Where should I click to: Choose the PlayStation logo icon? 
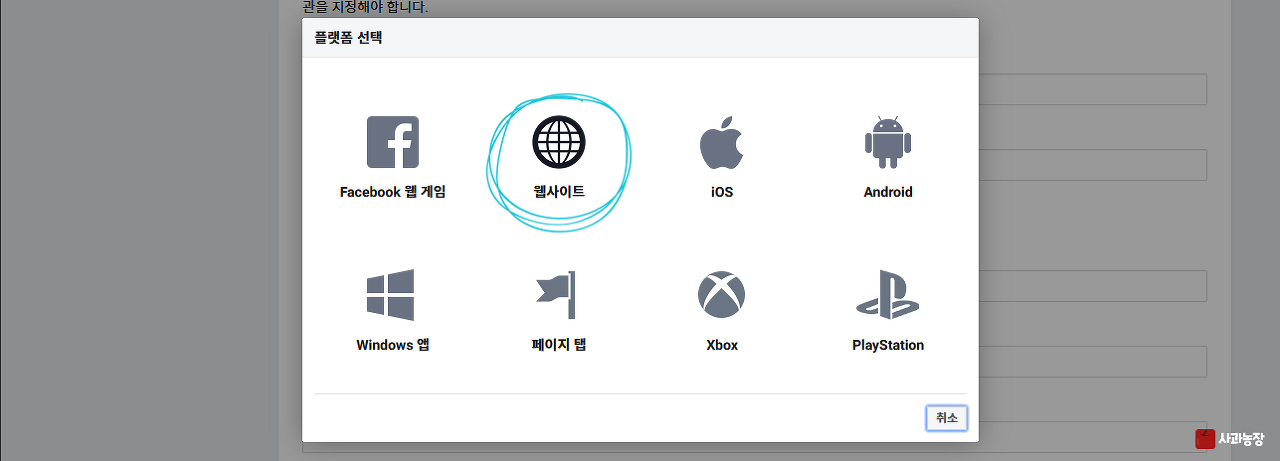point(888,295)
